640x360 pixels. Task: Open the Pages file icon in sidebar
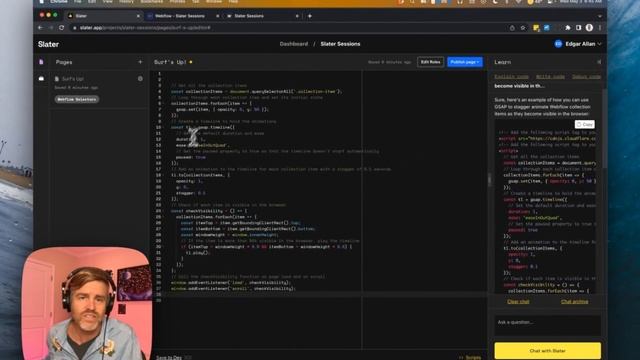(41, 62)
